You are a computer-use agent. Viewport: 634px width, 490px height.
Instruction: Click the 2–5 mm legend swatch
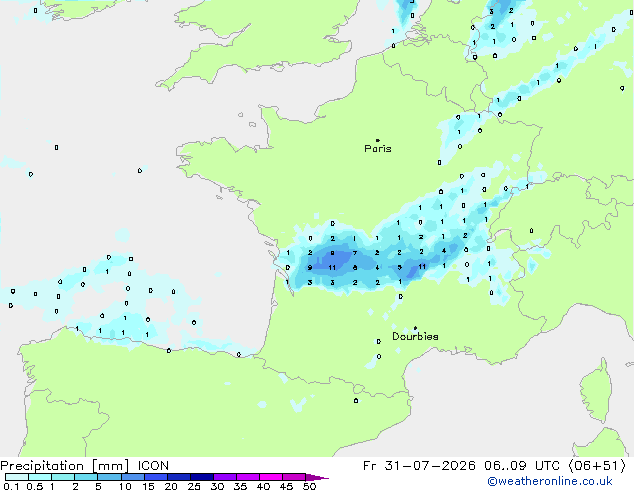[x=86, y=477]
